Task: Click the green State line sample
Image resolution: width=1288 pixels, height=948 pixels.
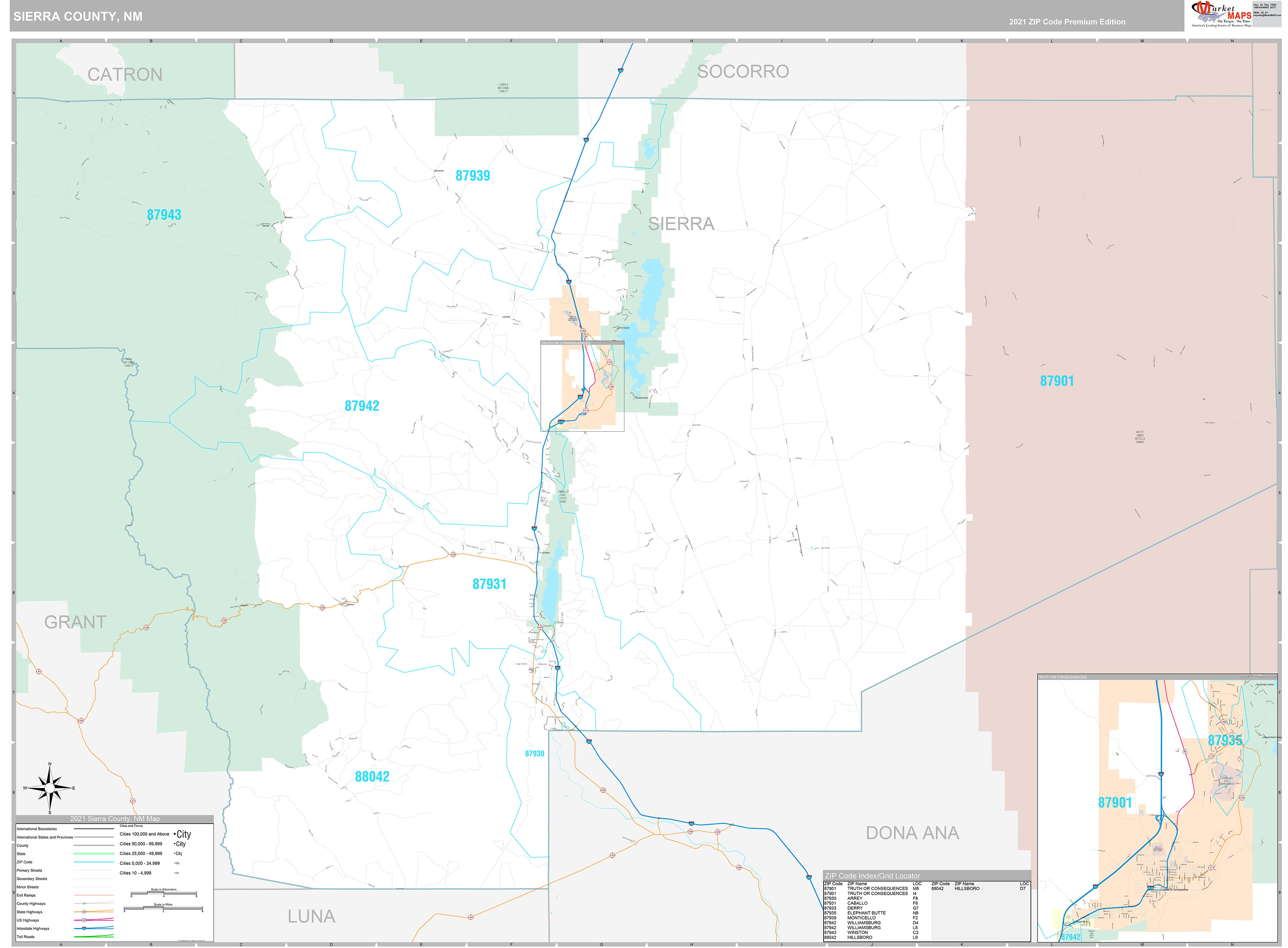Action: click(94, 853)
